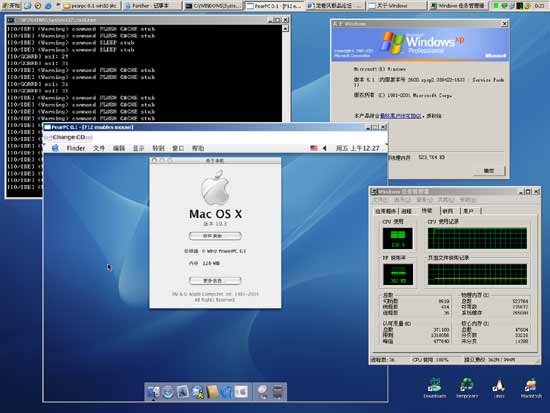Open the 转到 (Go) menu in Finder

[158, 148]
